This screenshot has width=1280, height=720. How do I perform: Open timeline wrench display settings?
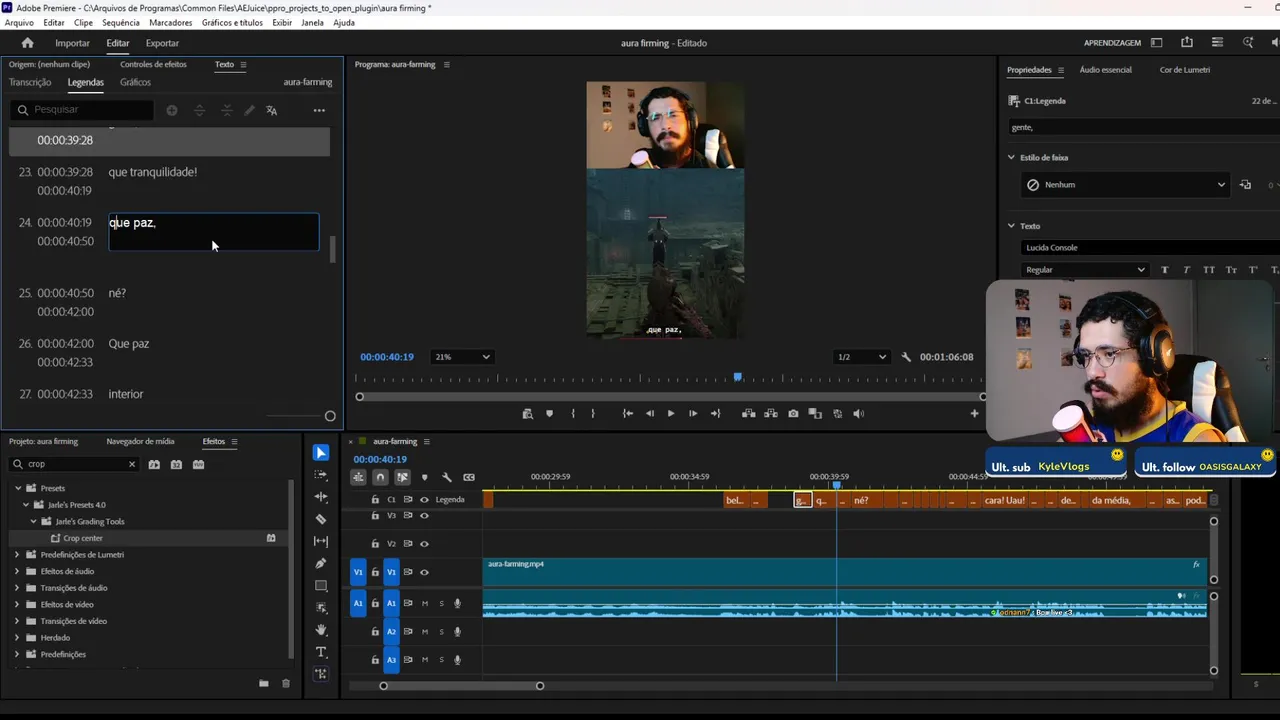click(x=447, y=477)
